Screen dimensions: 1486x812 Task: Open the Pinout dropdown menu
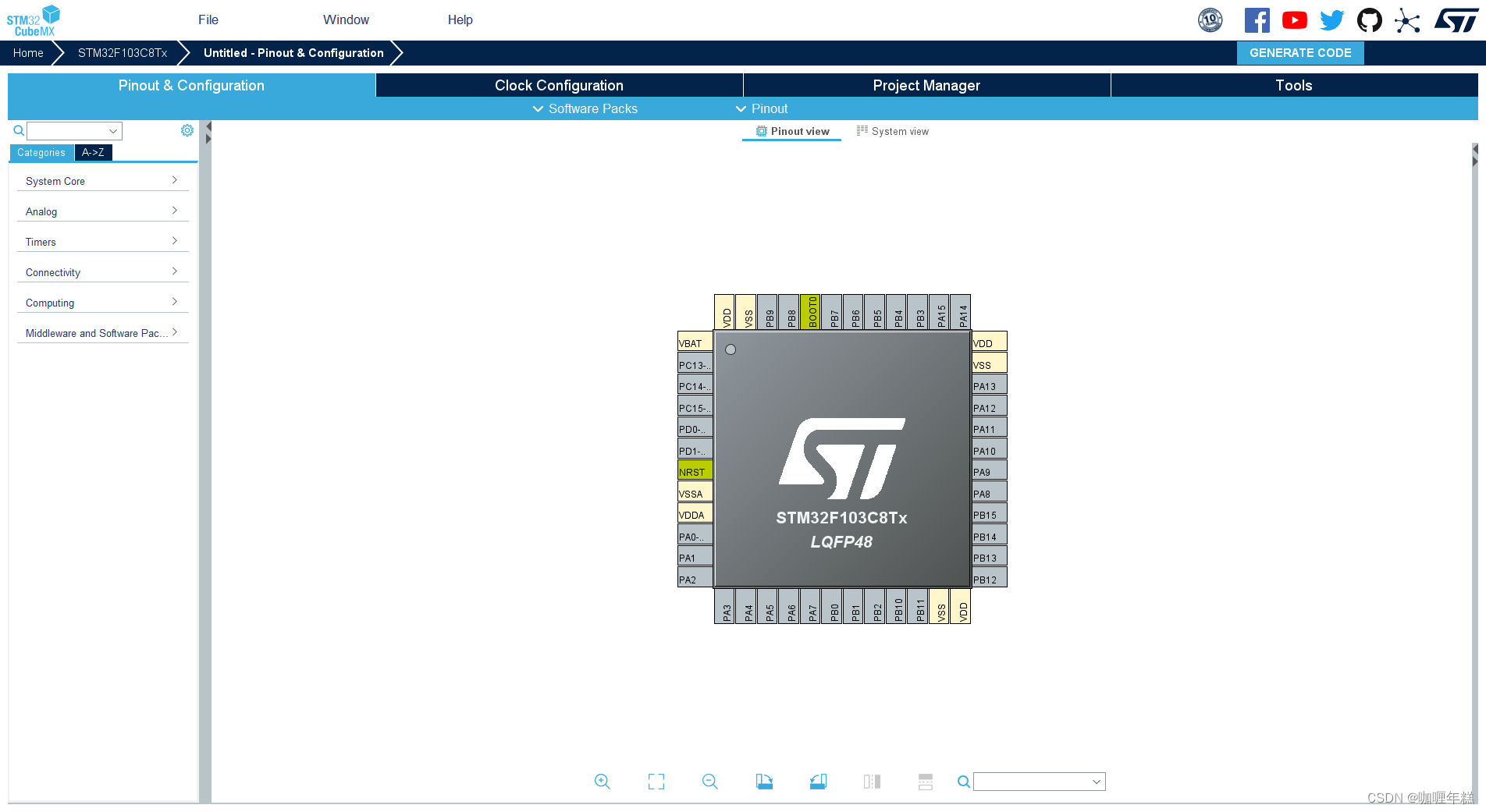click(x=762, y=108)
